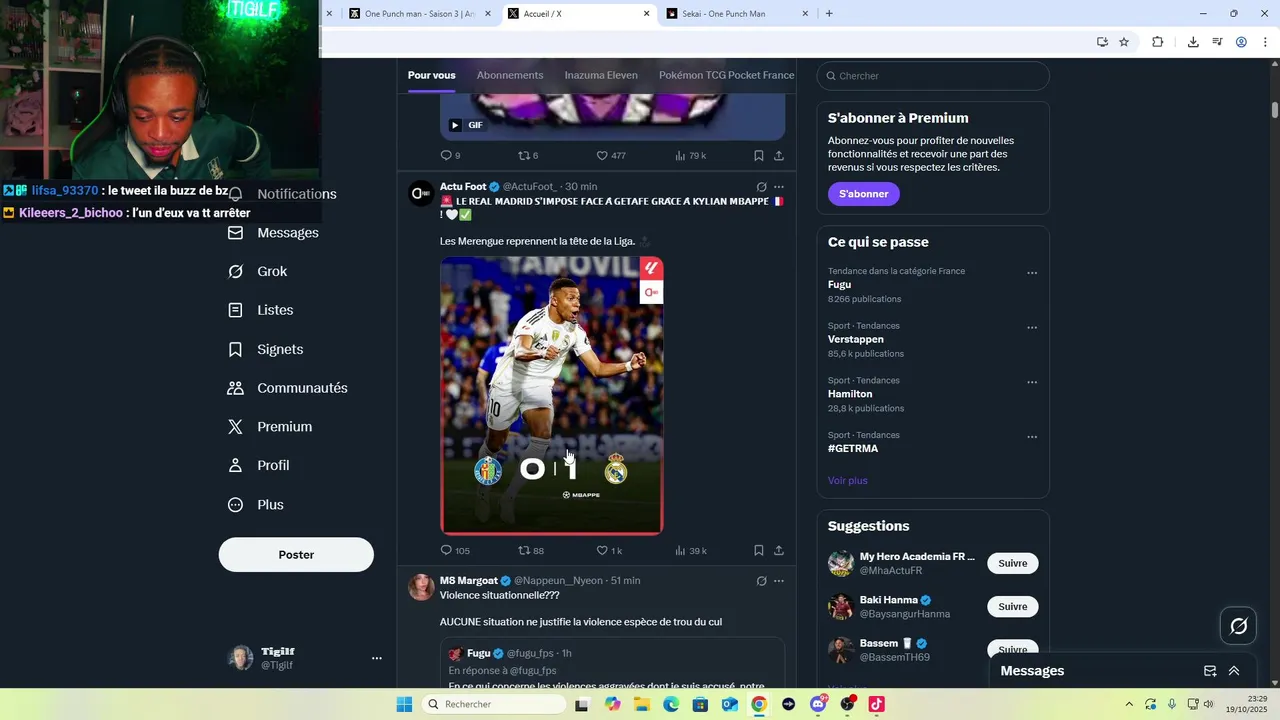Open options for Verstappen trend
The width and height of the screenshot is (1280, 720).
tap(1032, 328)
